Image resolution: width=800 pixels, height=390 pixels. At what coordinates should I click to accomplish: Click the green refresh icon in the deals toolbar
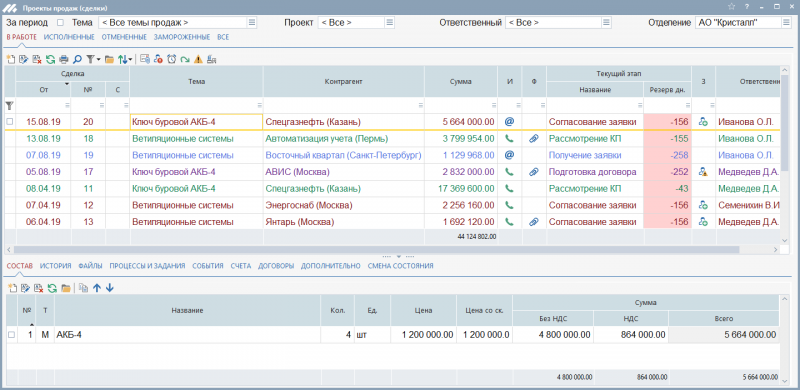click(x=51, y=59)
